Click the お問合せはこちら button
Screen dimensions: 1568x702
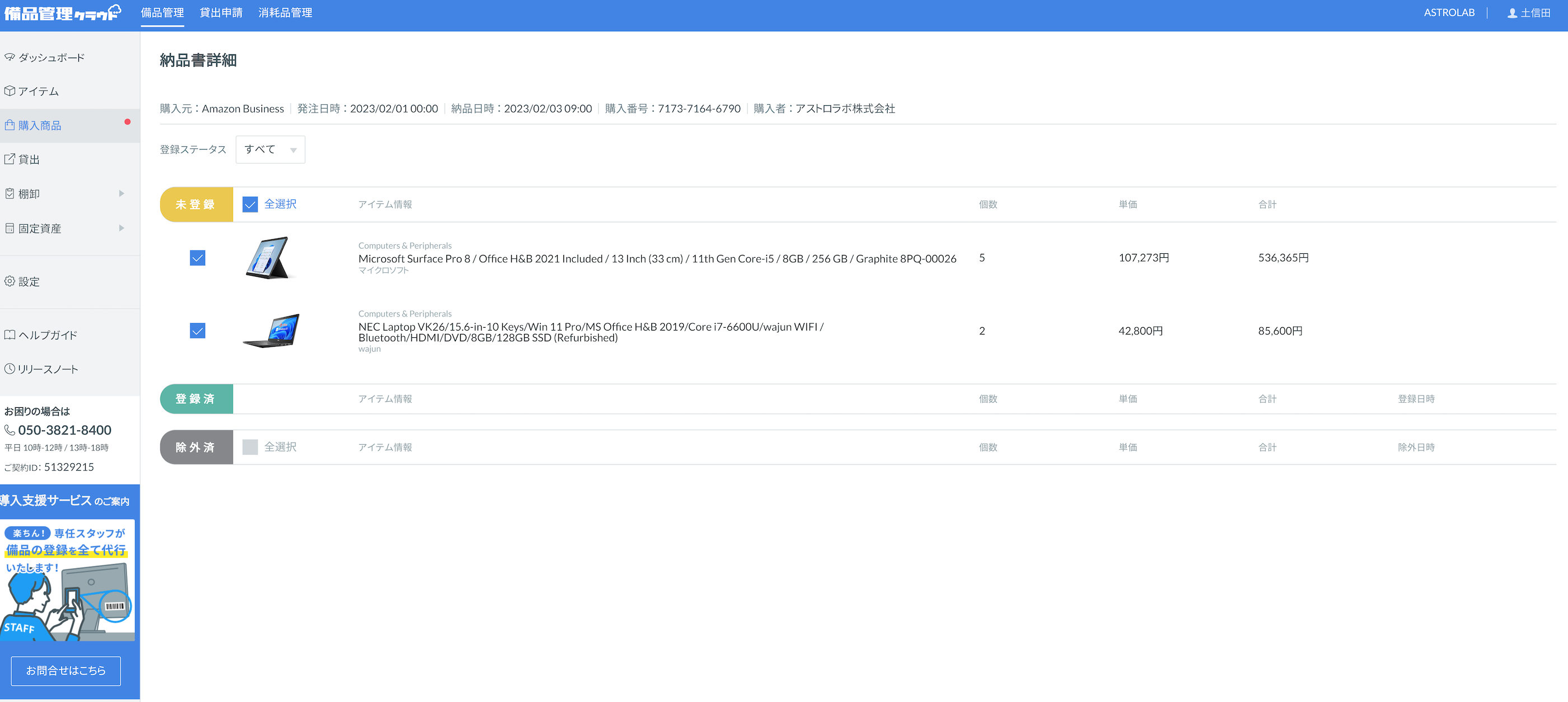pyautogui.click(x=66, y=670)
